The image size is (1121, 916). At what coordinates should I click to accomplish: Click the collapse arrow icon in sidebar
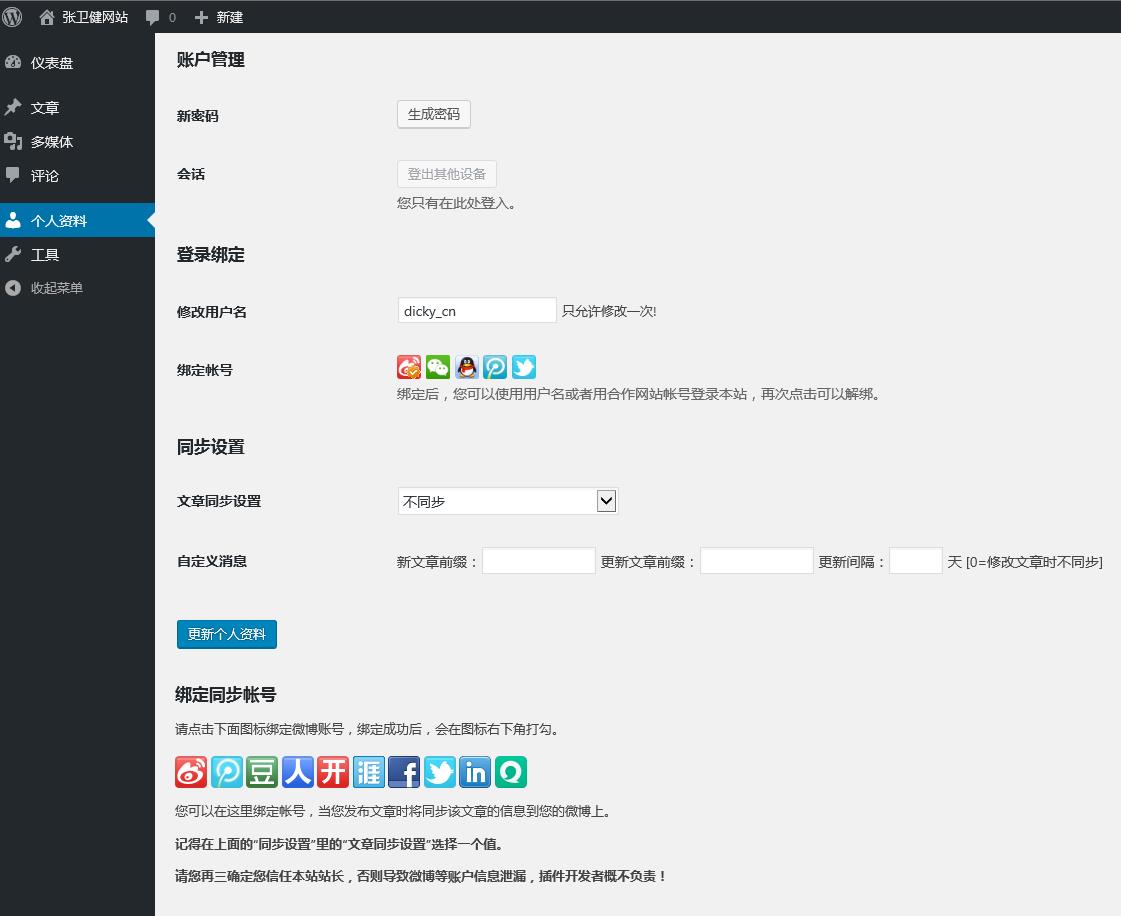click(13, 287)
